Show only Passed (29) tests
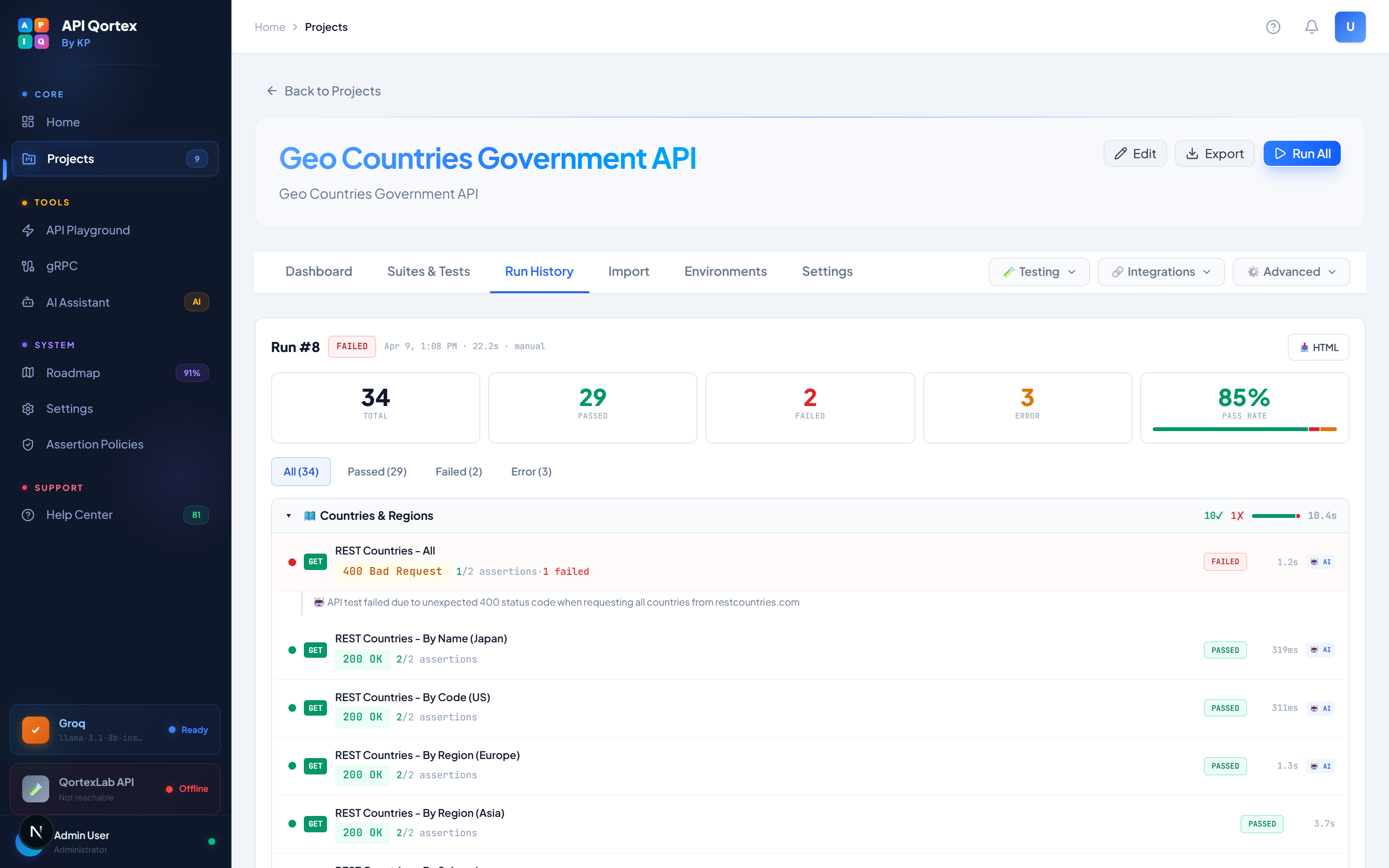The height and width of the screenshot is (868, 1389). [x=377, y=471]
